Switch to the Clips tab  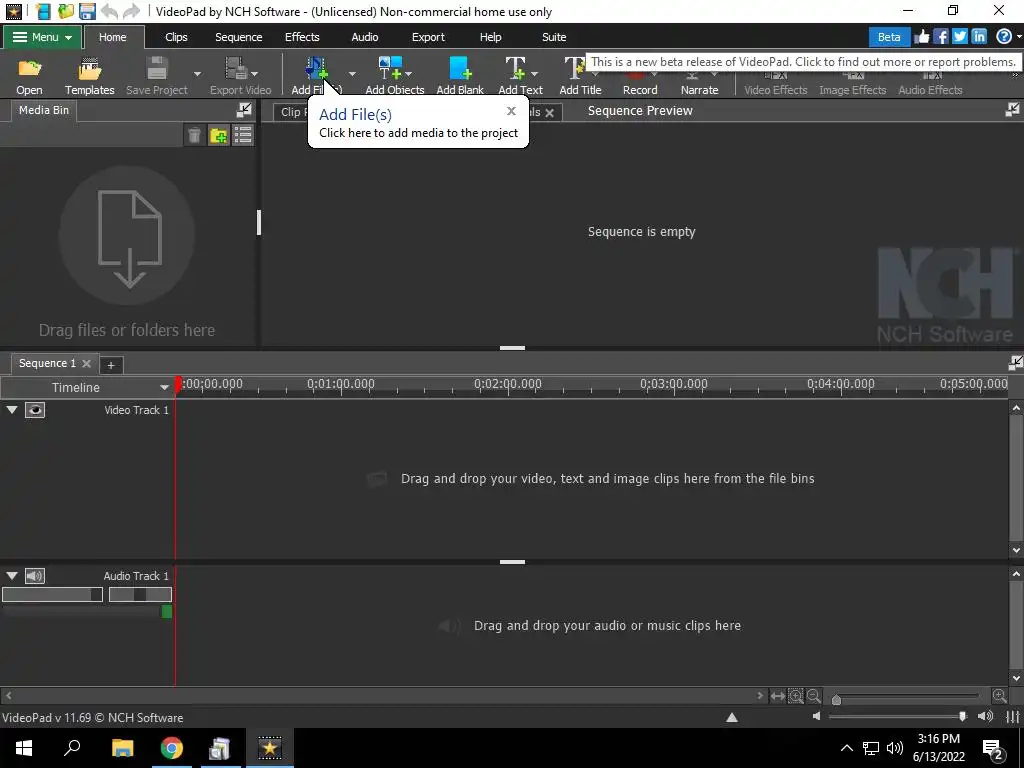pos(176,37)
